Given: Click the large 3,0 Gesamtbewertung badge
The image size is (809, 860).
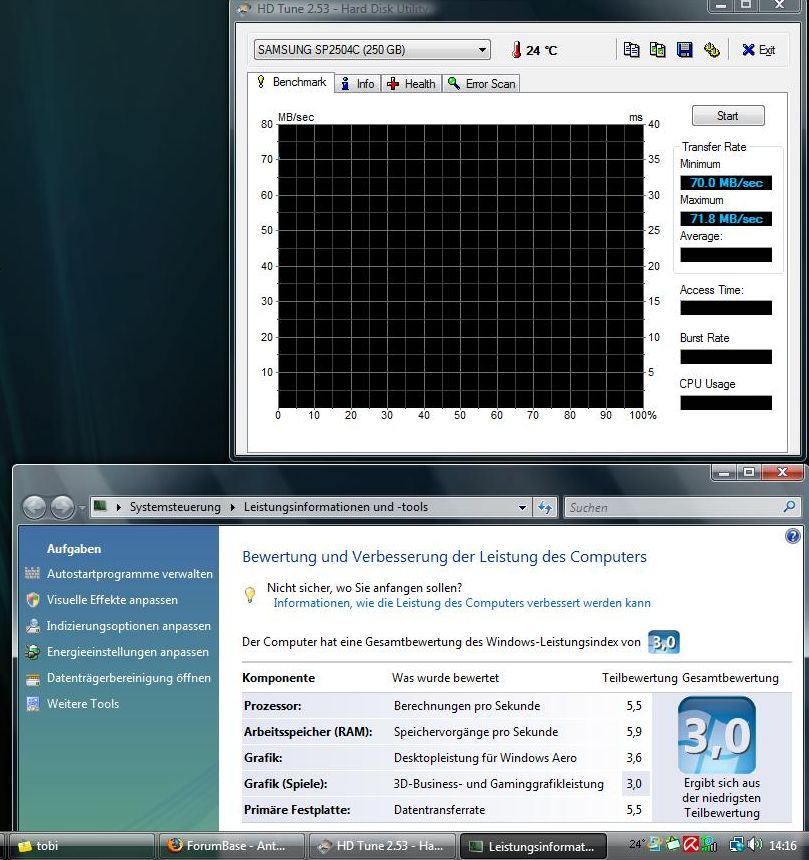Looking at the screenshot, I should tap(717, 734).
